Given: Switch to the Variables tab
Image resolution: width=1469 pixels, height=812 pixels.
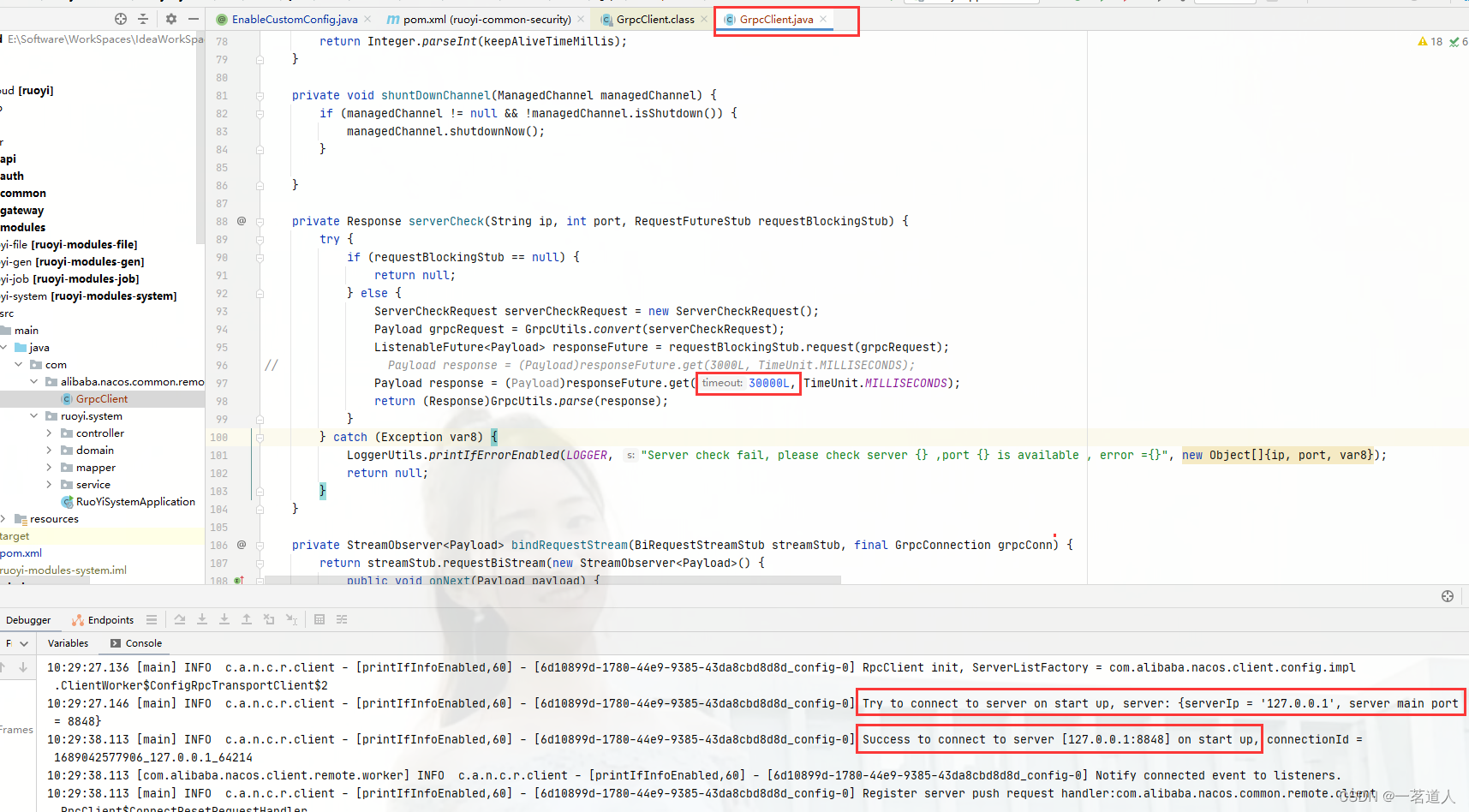Looking at the screenshot, I should click(68, 643).
